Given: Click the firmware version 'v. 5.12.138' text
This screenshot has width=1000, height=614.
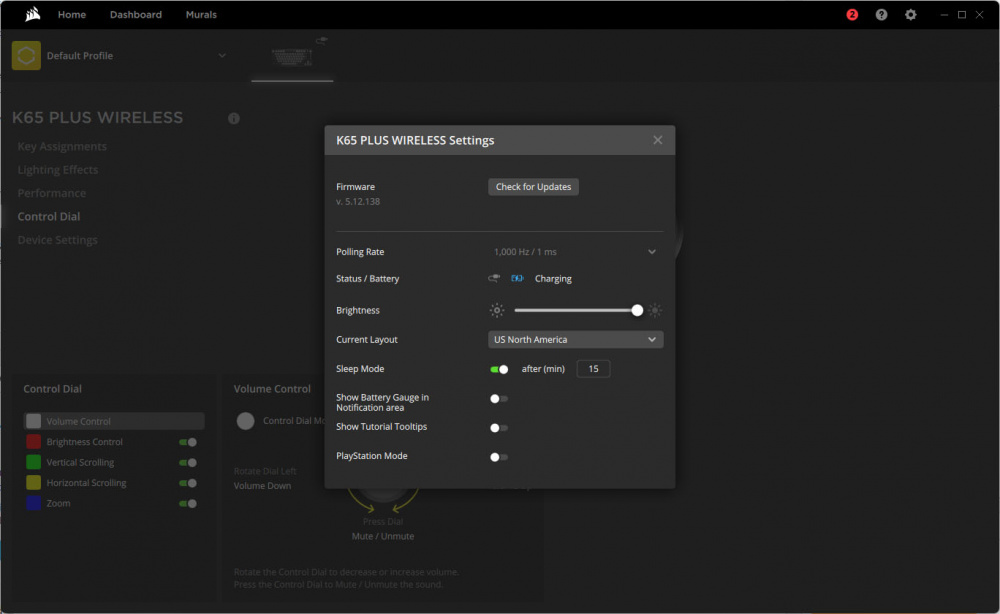Looking at the screenshot, I should point(358,201).
